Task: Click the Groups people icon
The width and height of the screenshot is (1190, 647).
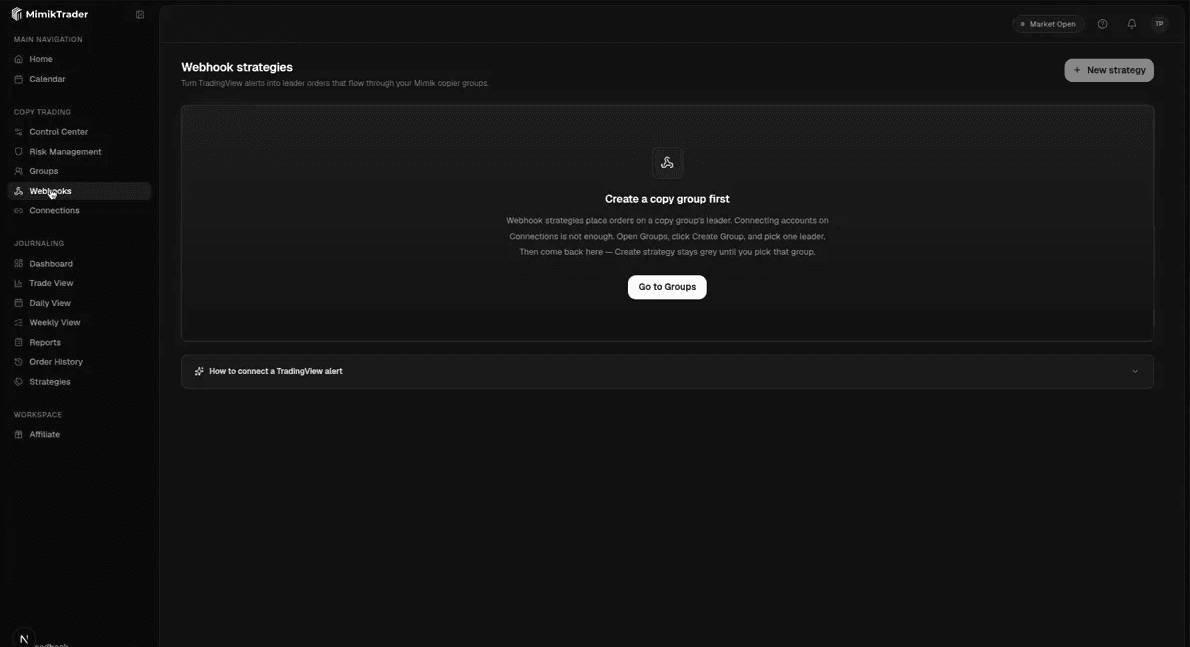Action: (18, 171)
